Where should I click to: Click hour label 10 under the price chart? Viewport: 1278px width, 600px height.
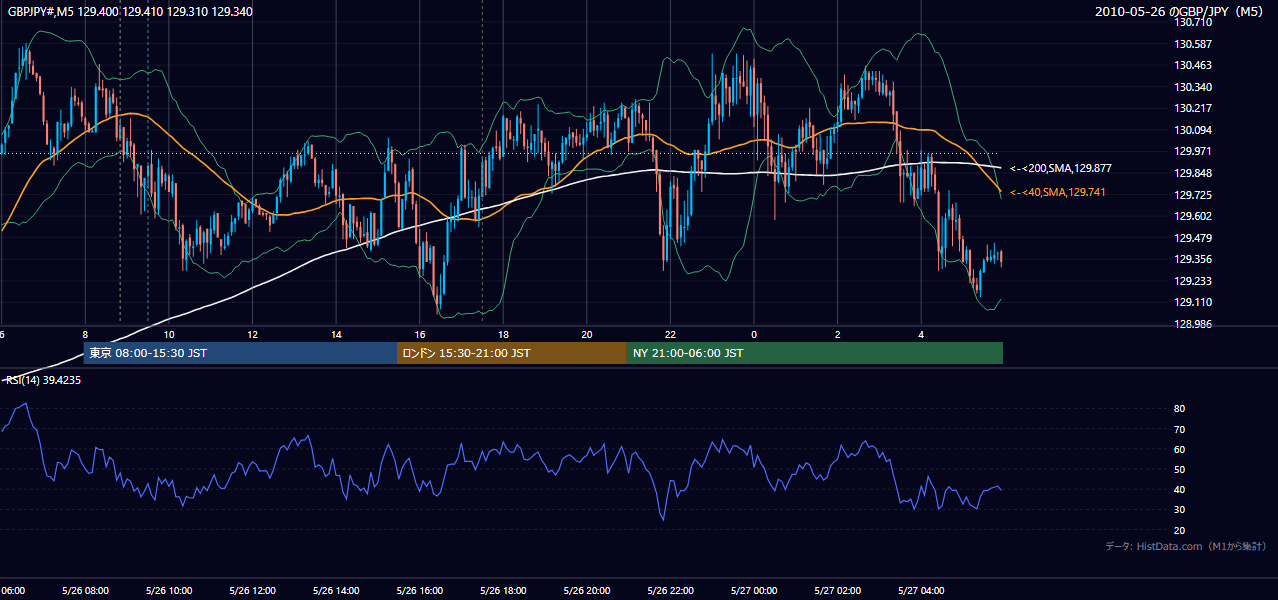pos(169,335)
